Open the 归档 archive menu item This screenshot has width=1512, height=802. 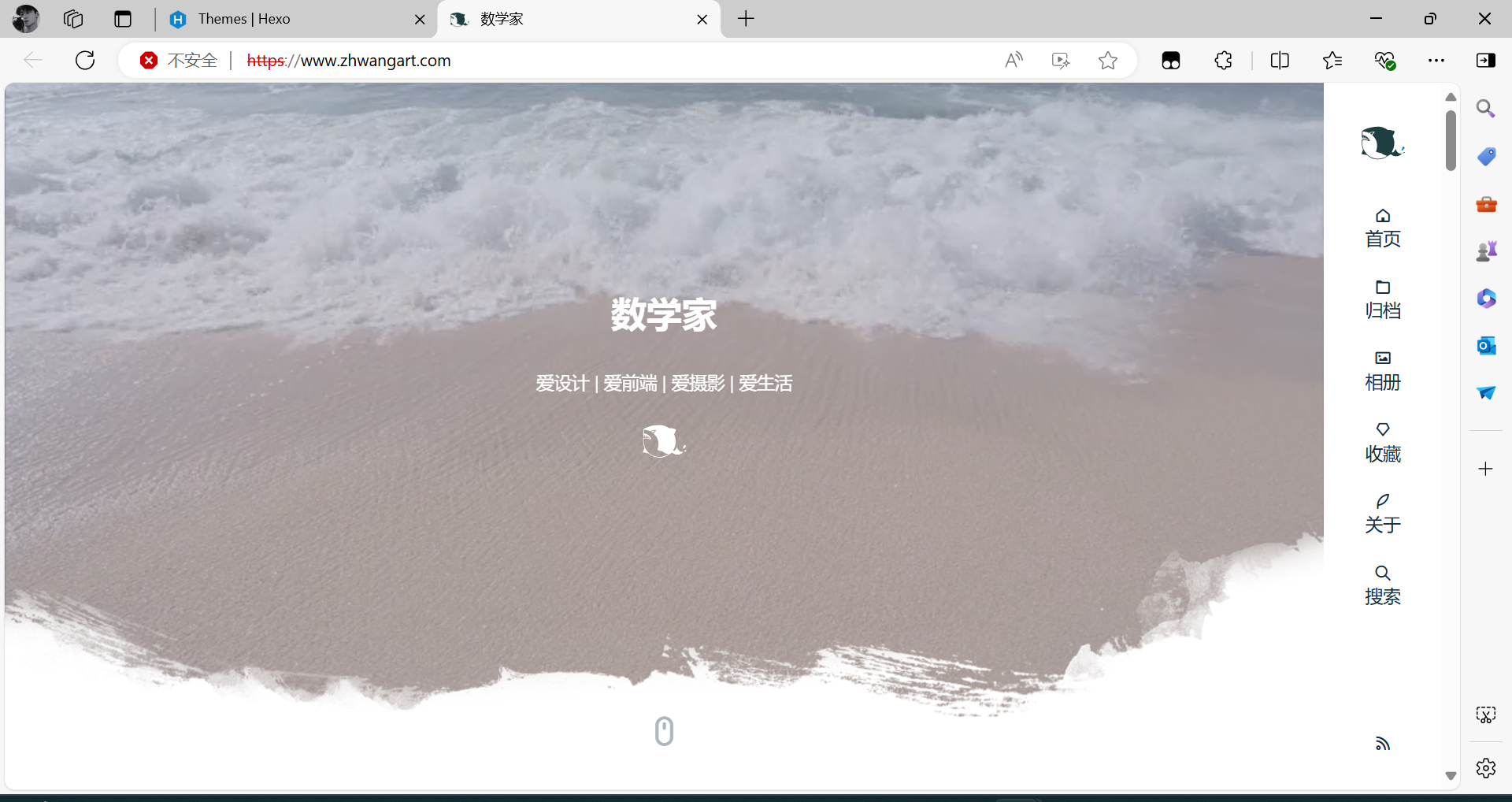[x=1383, y=300]
